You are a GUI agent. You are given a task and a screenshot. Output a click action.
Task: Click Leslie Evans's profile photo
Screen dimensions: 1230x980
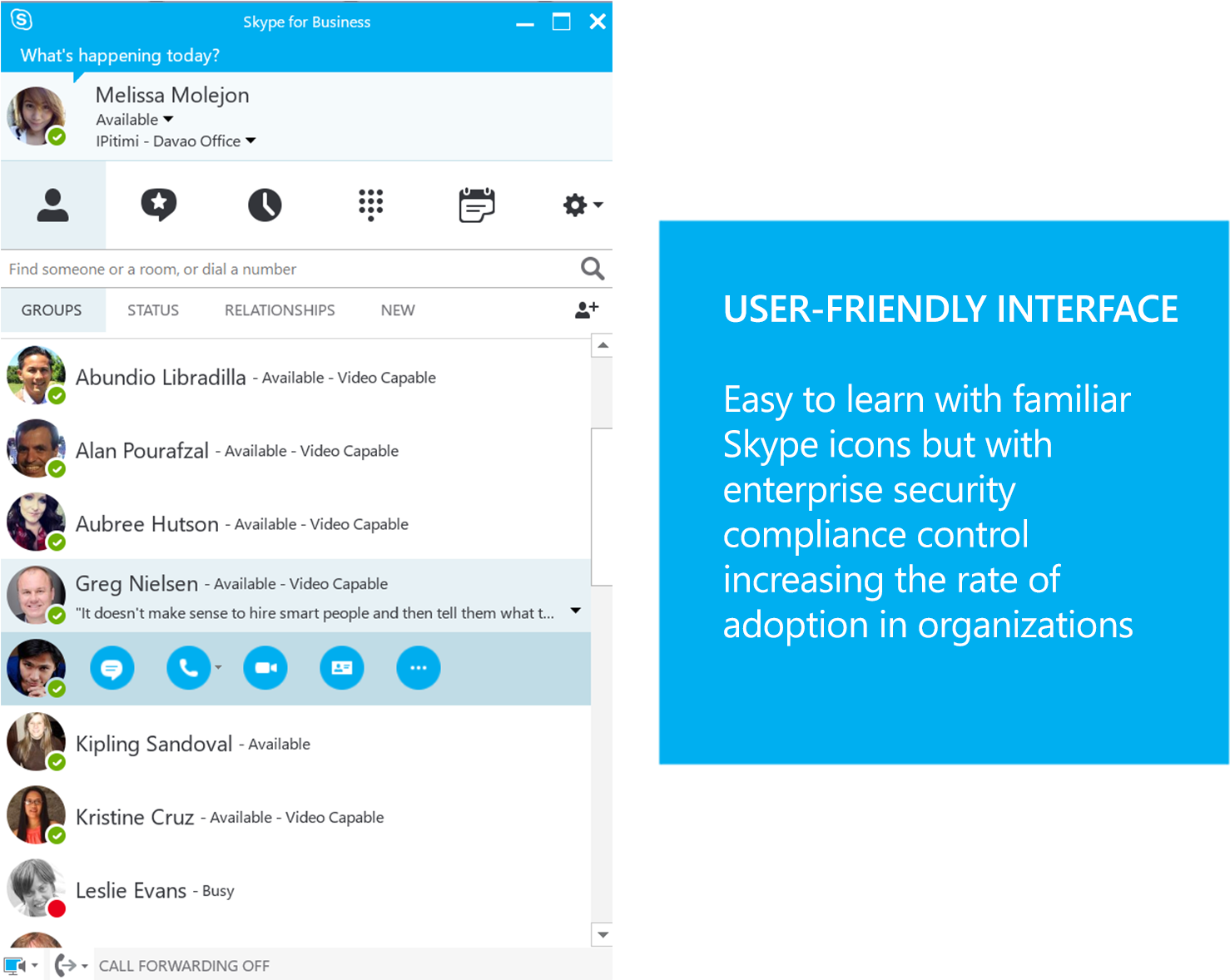(x=36, y=888)
